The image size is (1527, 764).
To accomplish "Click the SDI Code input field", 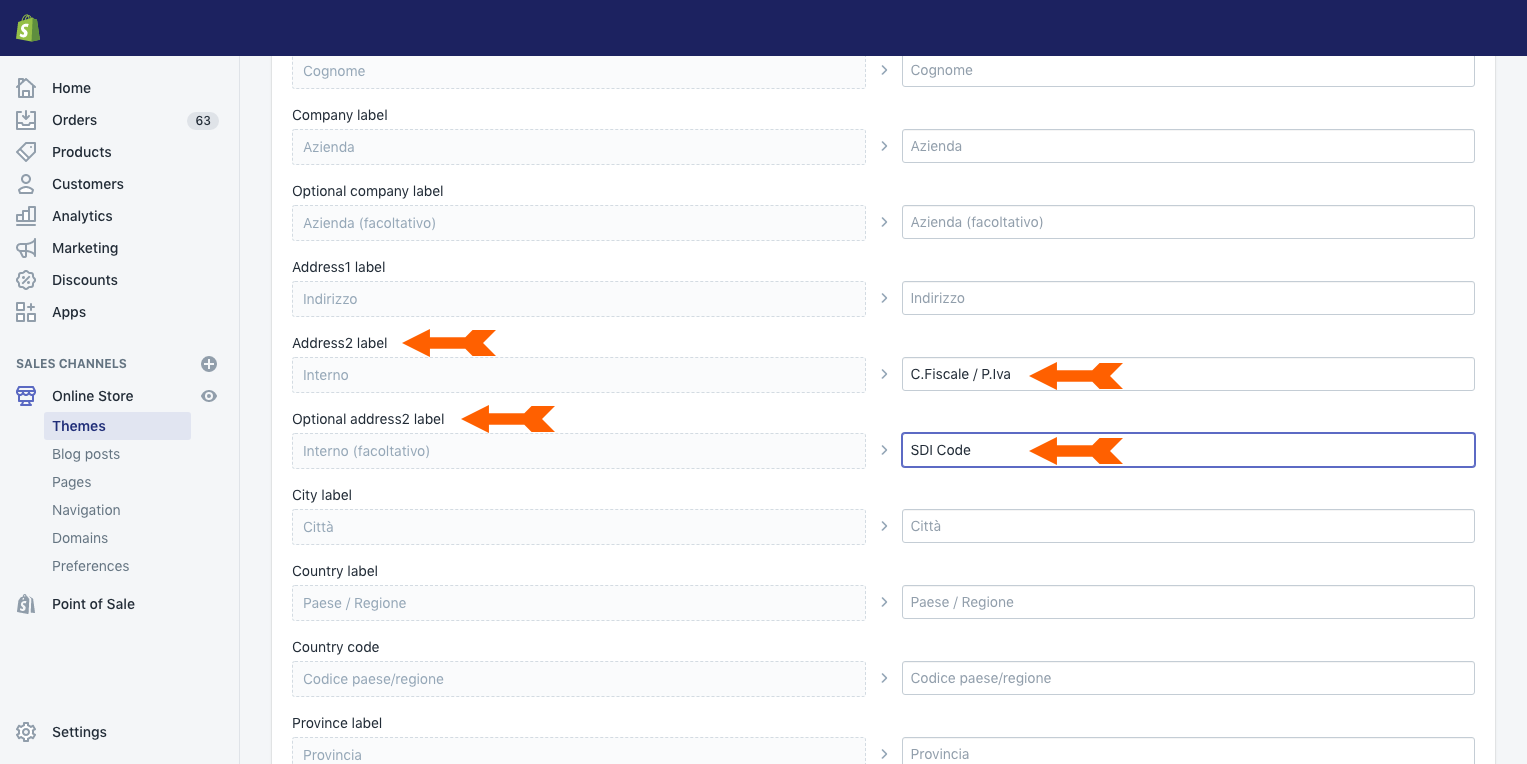I will (1188, 450).
